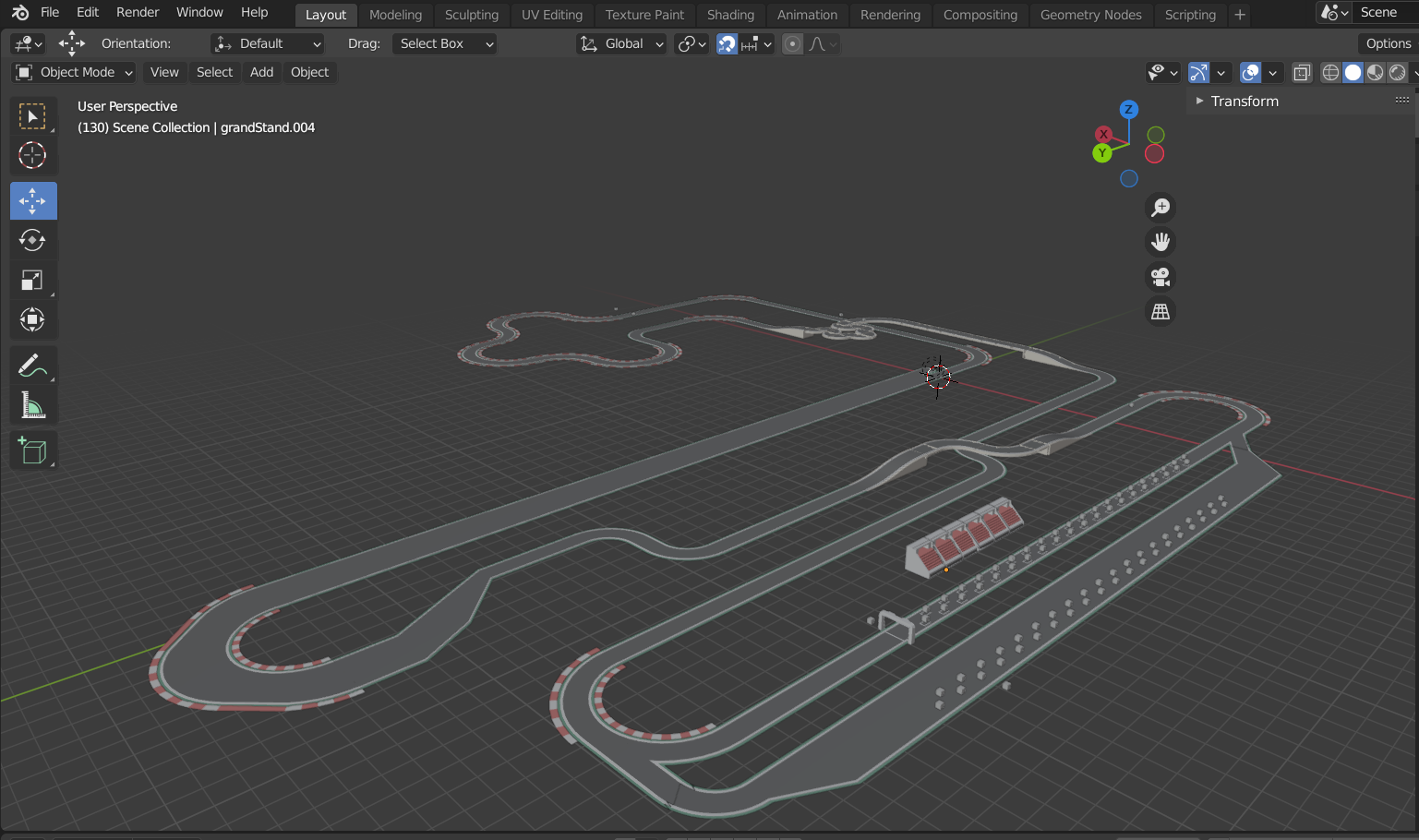Add a new workspace with plus icon

(1240, 15)
